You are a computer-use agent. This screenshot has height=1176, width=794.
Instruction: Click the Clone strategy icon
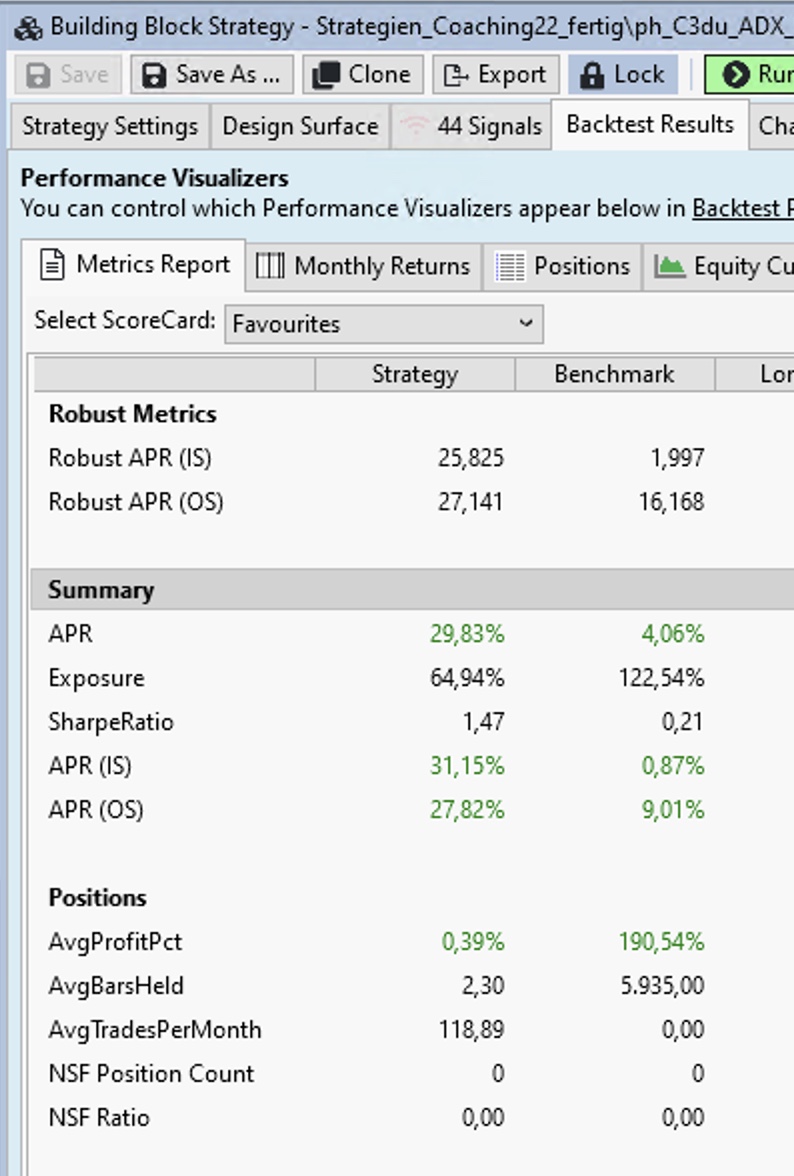[x=325, y=75]
